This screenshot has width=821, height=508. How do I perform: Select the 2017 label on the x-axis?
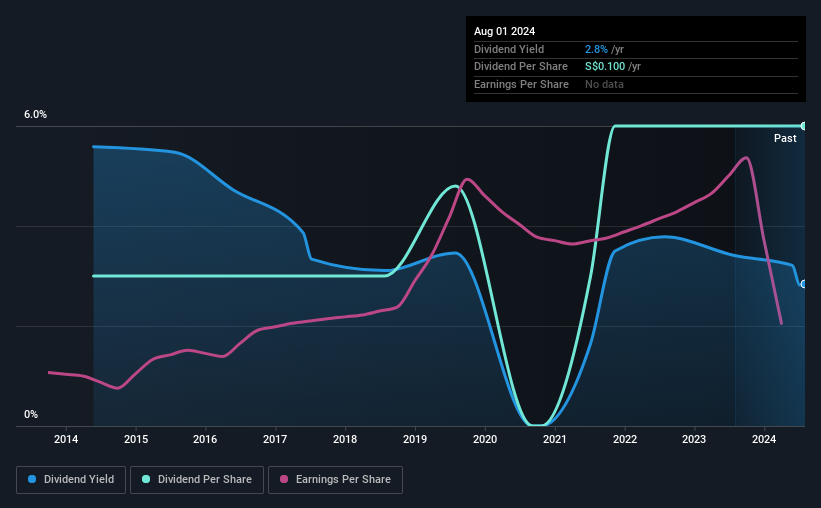275,439
